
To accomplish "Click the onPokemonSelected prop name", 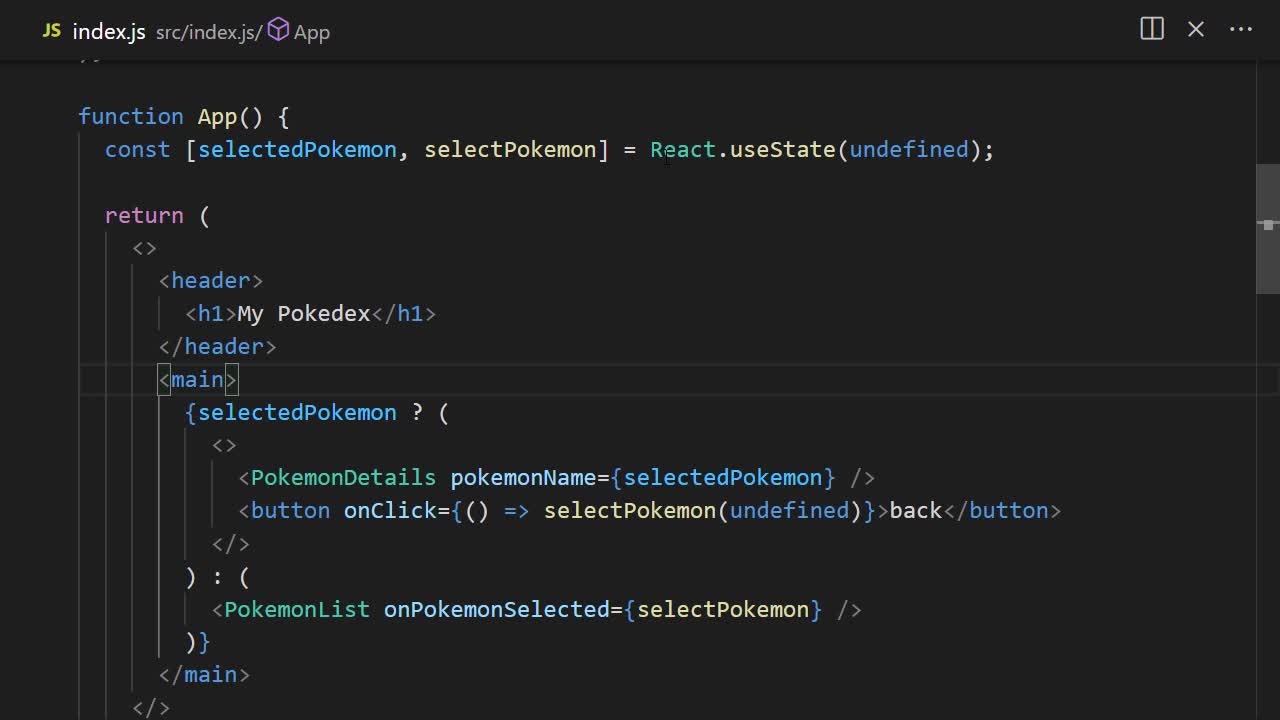I will coord(496,610).
